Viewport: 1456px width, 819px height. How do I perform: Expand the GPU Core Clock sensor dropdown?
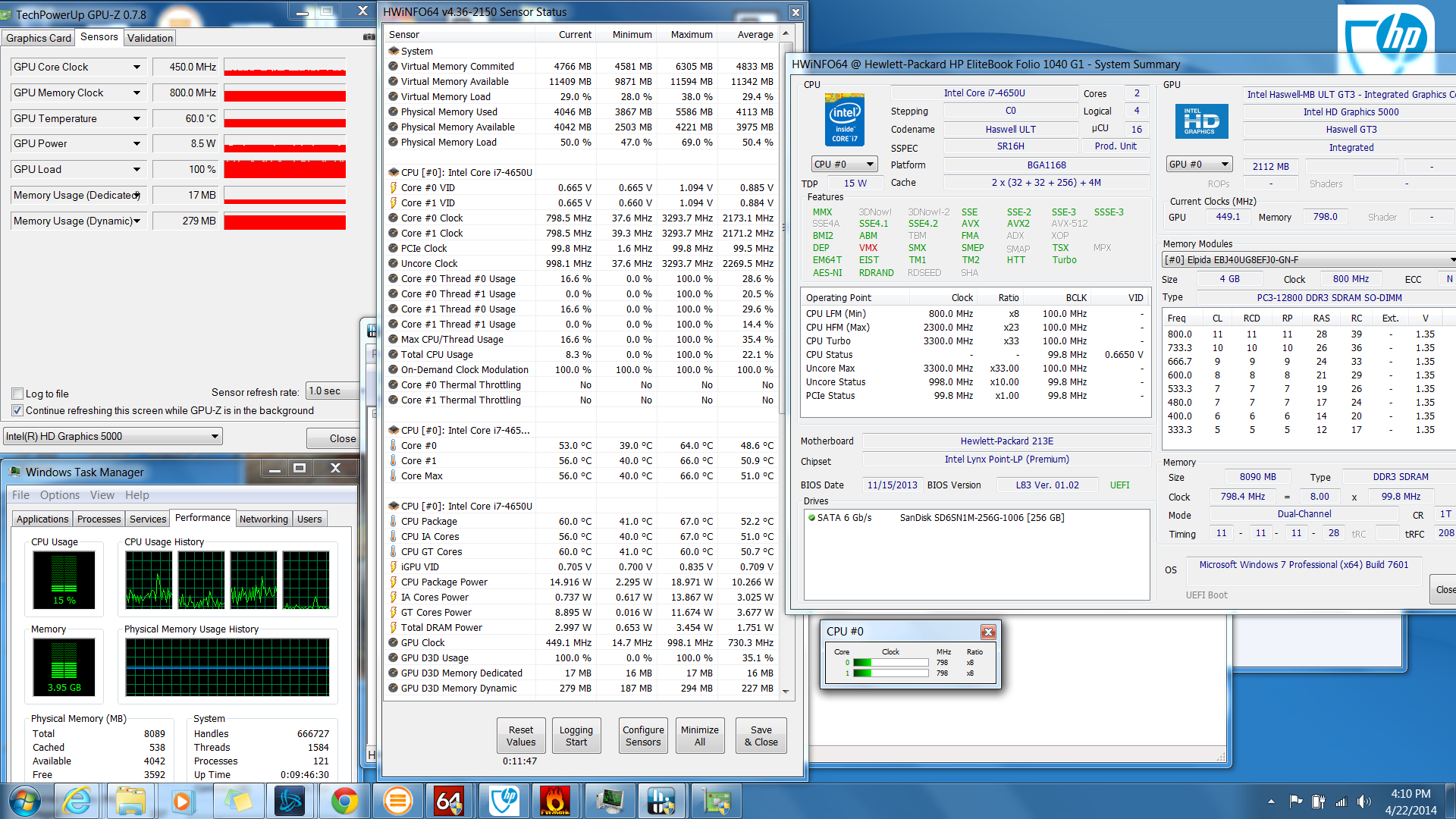click(136, 67)
